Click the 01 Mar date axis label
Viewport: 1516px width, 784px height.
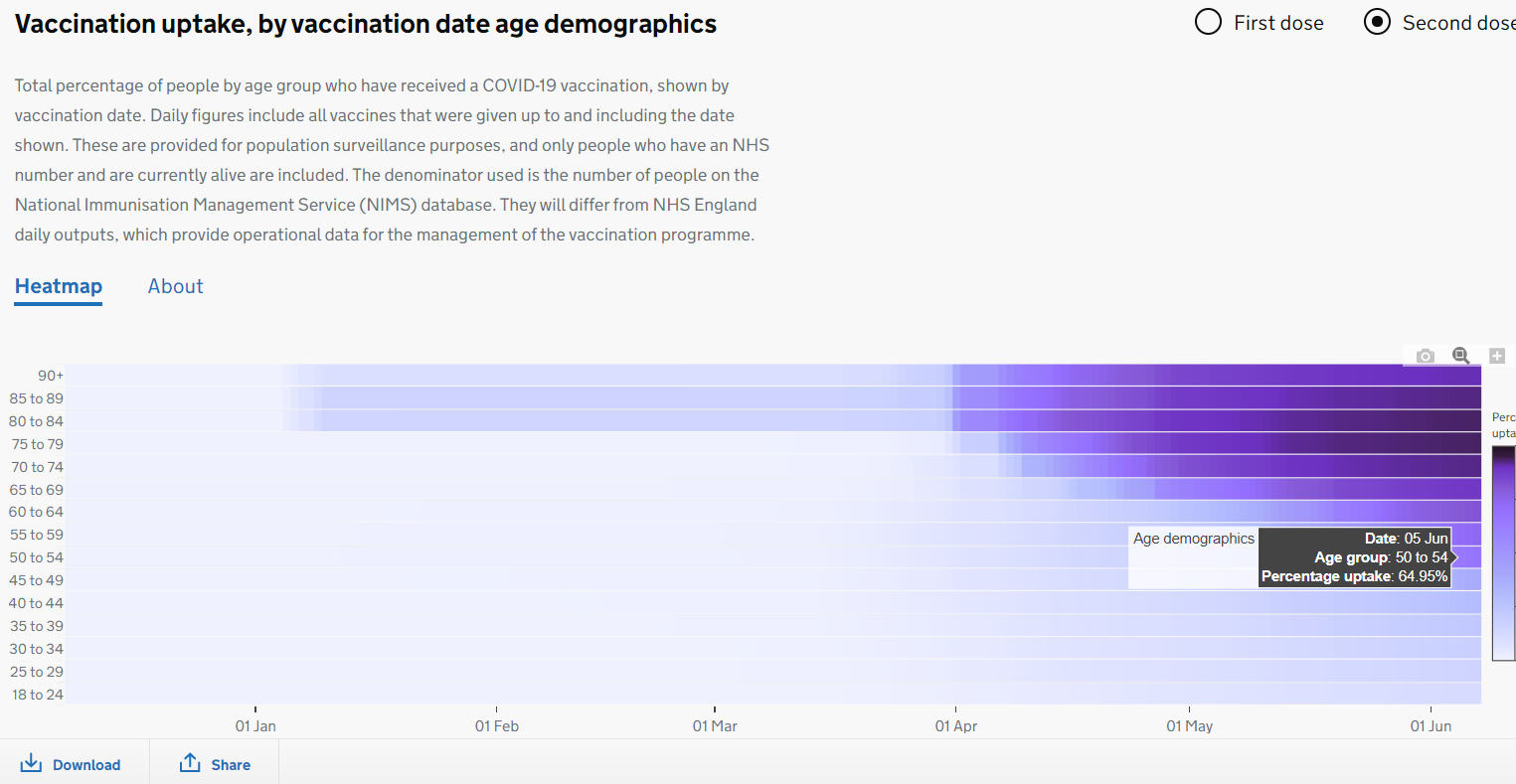point(715,726)
